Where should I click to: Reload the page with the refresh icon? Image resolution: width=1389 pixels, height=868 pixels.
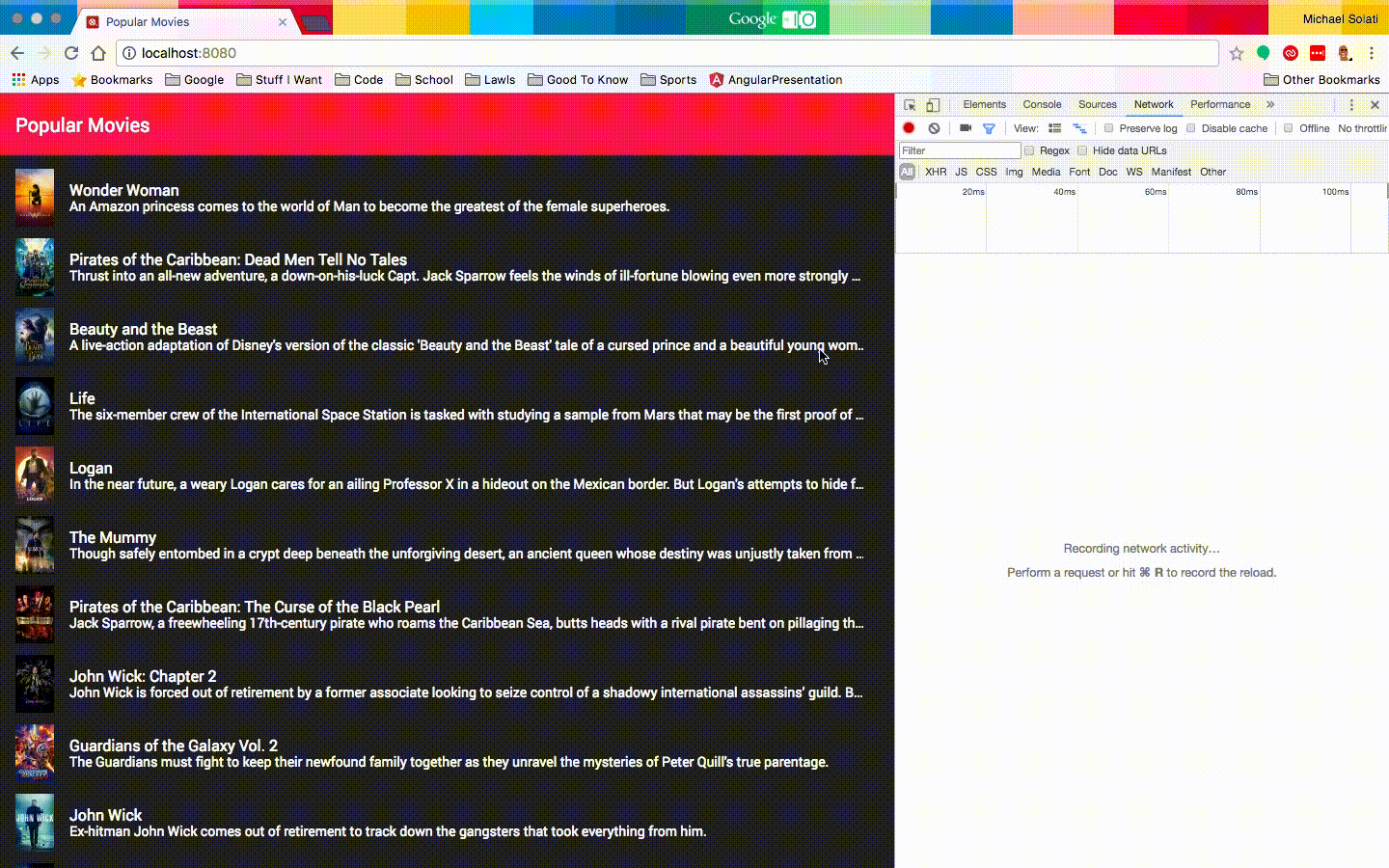pos(71,53)
